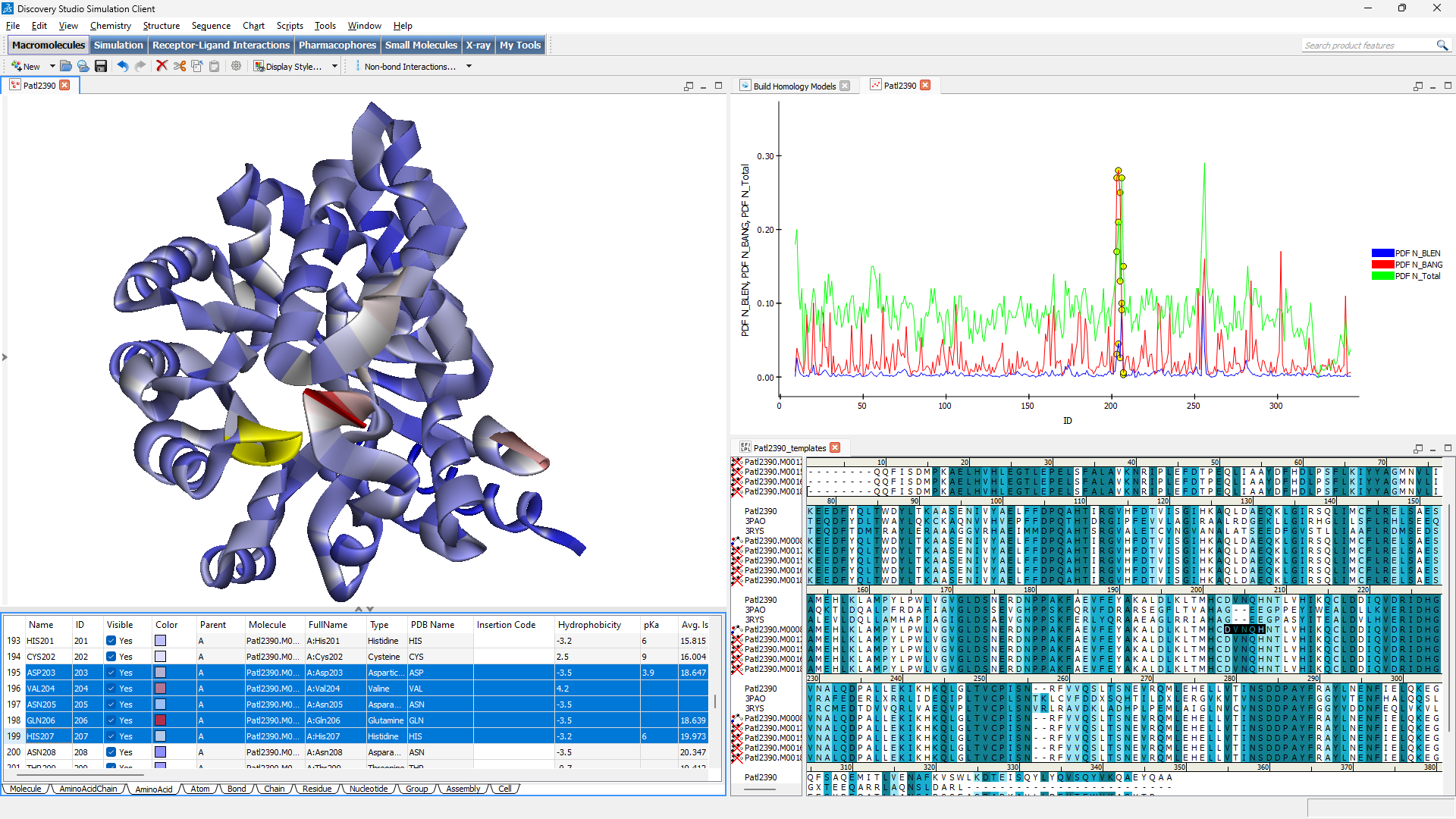Click the Cut scissors icon

pyautogui.click(x=180, y=67)
